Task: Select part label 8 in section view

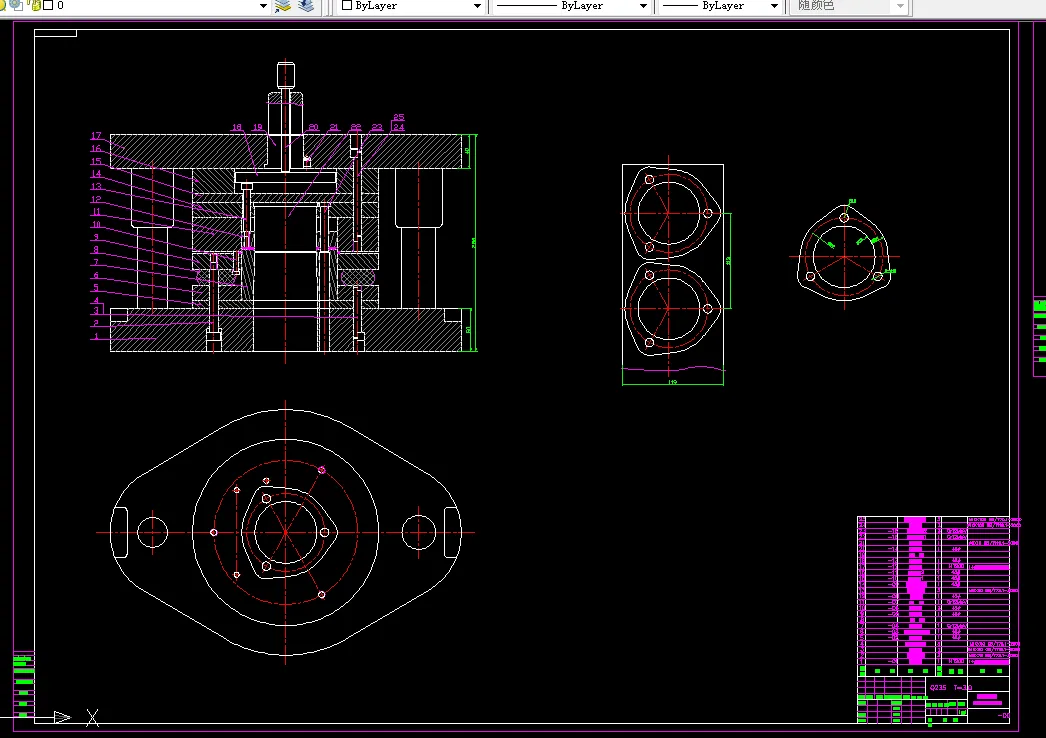Action: coord(96,250)
